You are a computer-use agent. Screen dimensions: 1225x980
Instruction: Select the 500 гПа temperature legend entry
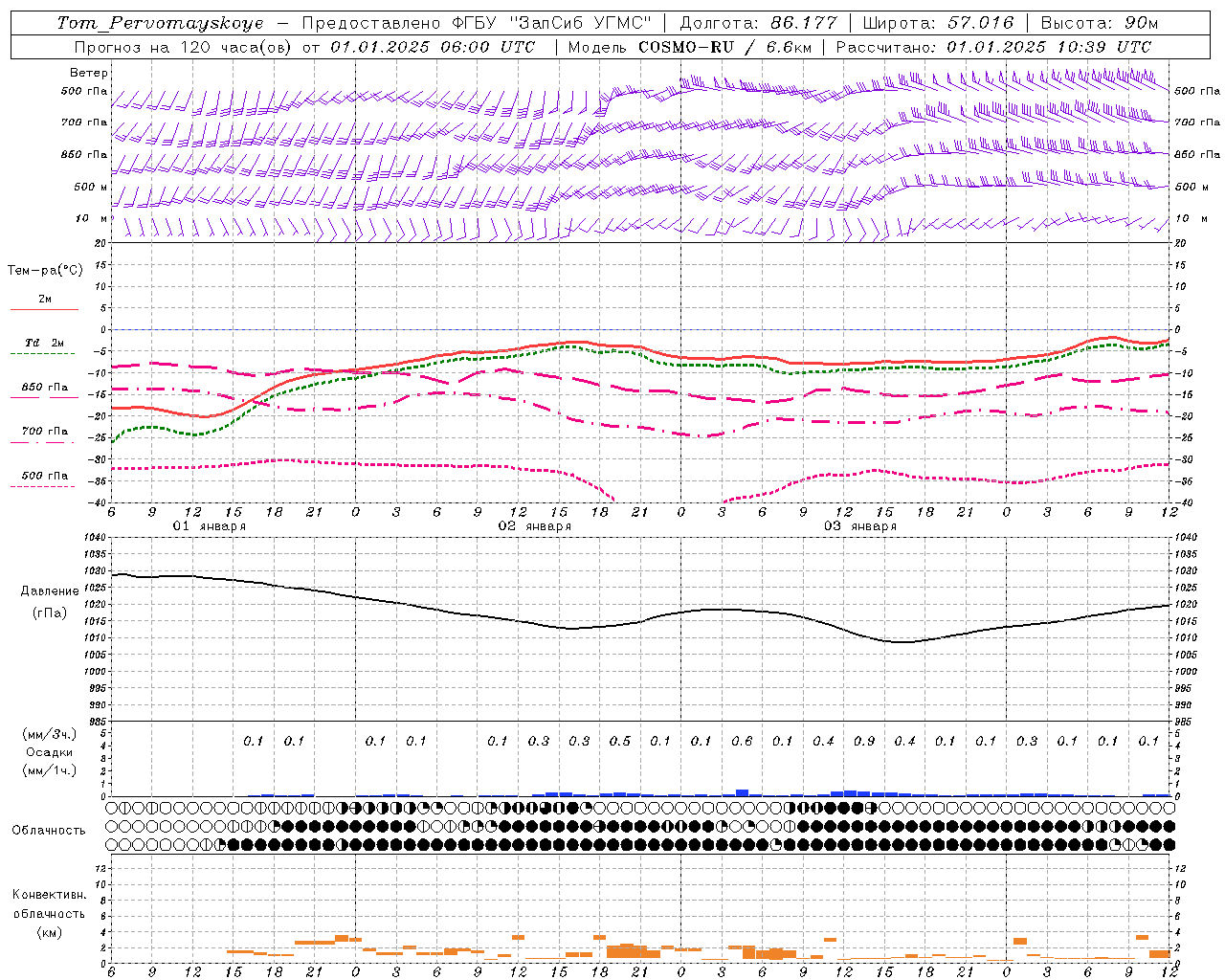pos(45,476)
